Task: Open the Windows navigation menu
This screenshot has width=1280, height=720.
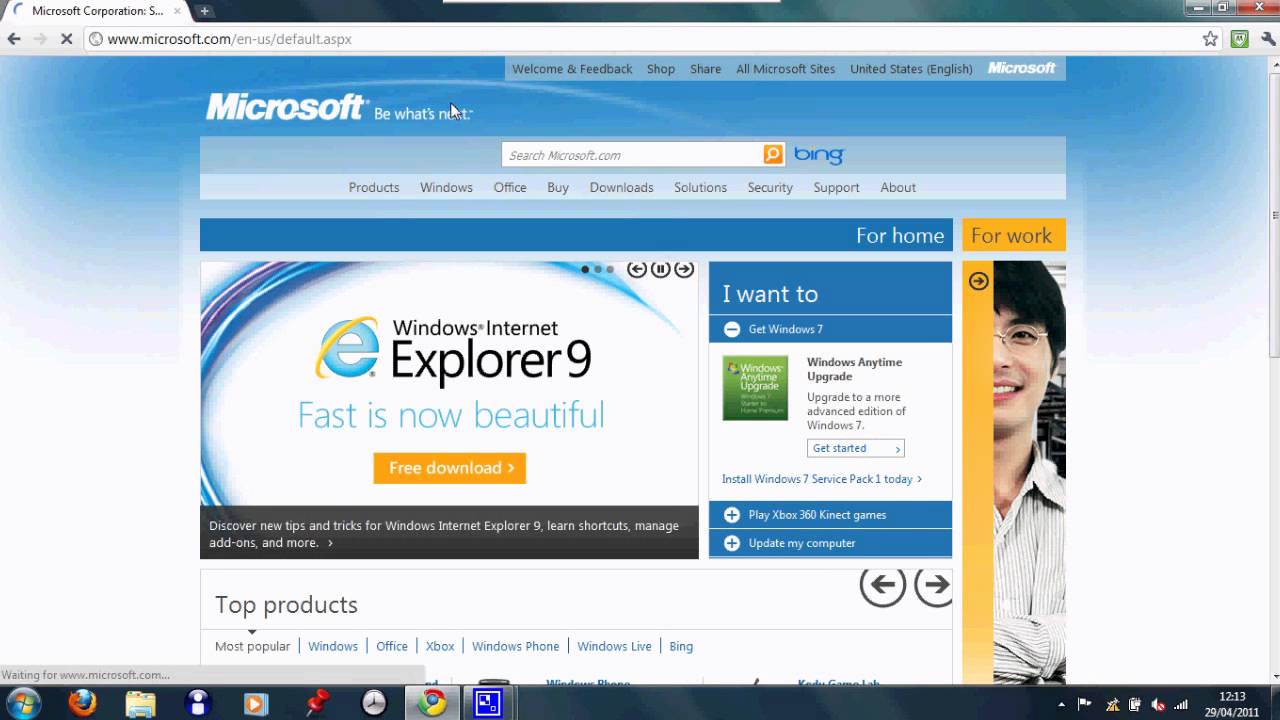Action: pyautogui.click(x=446, y=187)
